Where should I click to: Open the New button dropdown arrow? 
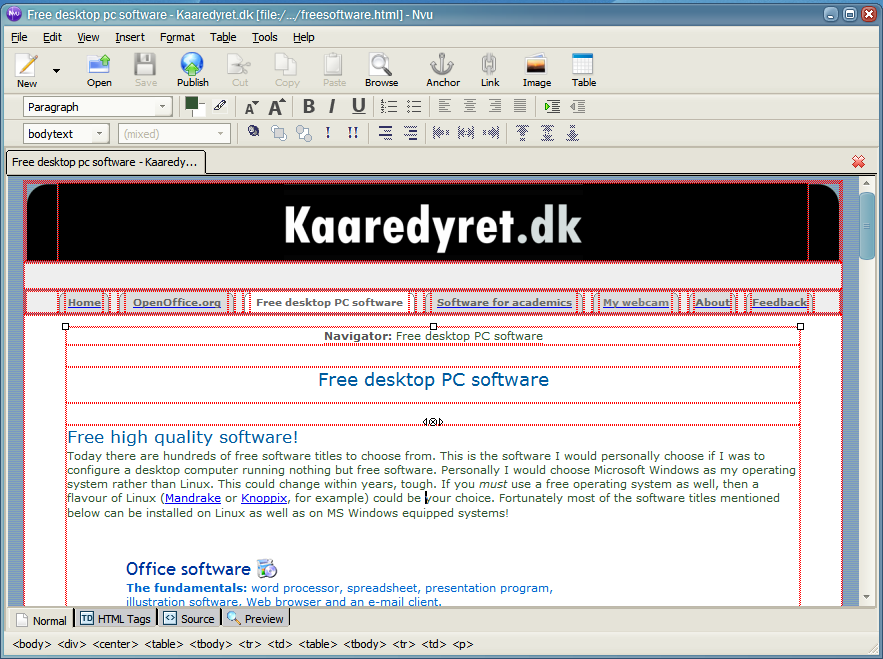[56, 71]
